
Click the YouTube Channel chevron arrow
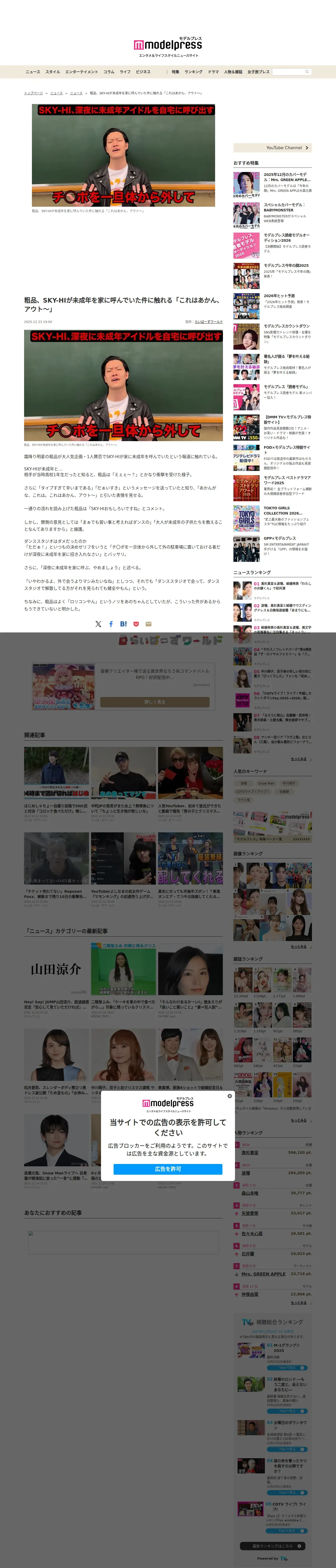307,148
